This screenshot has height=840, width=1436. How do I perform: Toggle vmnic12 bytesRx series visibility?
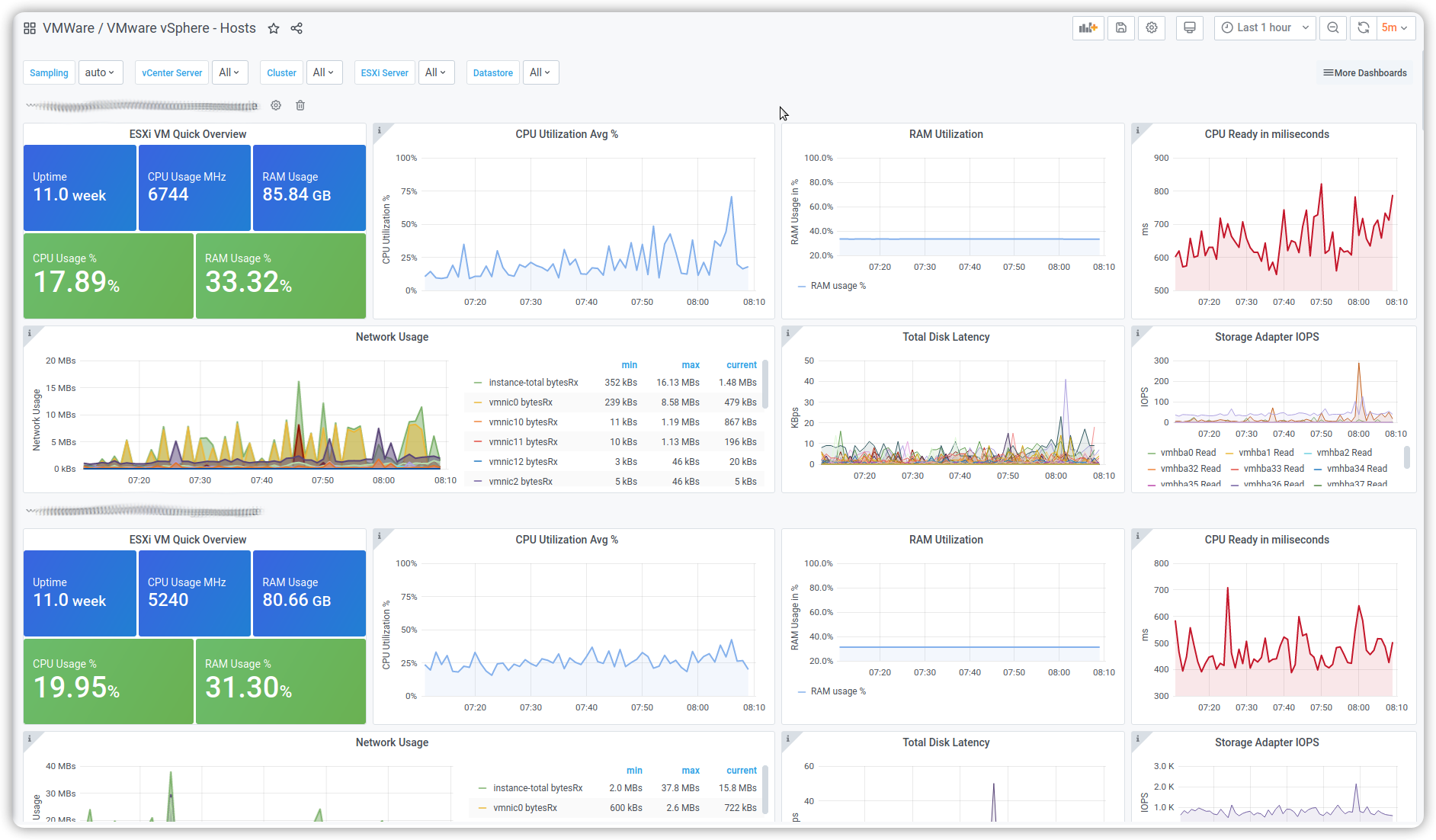pyautogui.click(x=523, y=462)
